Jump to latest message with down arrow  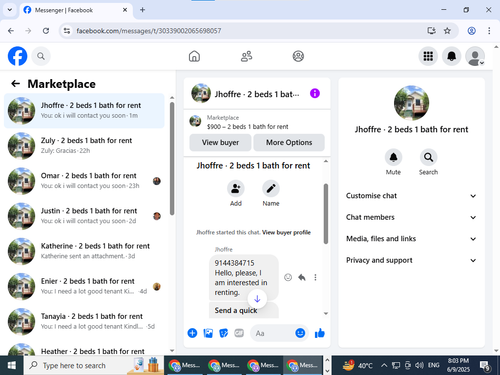(257, 299)
